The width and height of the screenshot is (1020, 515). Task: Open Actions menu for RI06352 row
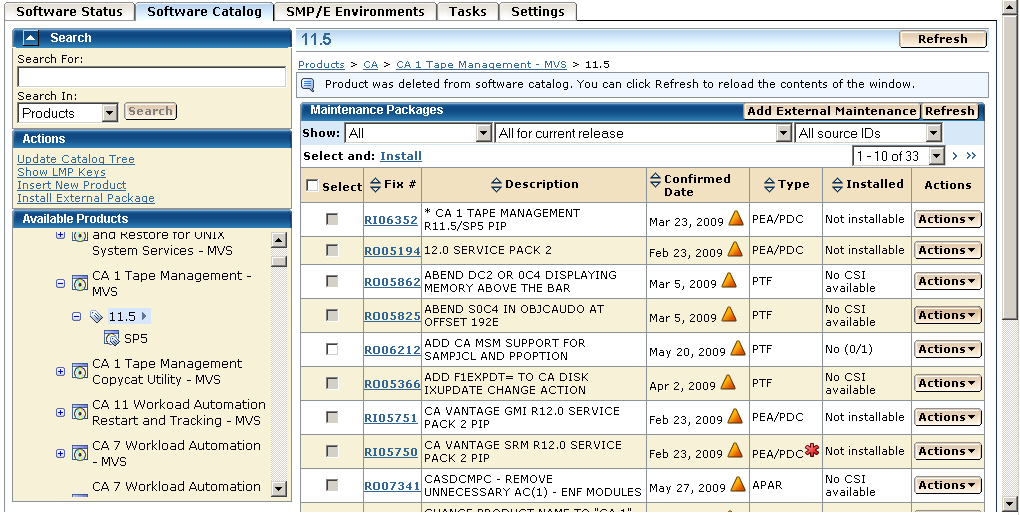[947, 219]
